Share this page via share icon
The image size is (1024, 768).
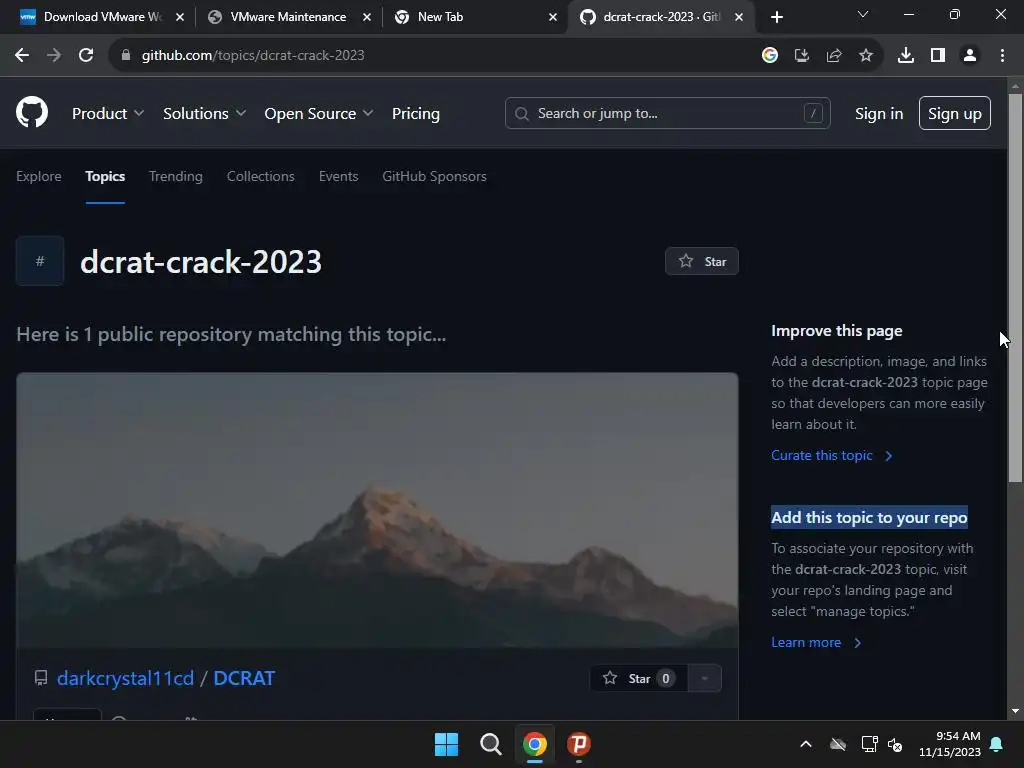pyautogui.click(x=834, y=56)
